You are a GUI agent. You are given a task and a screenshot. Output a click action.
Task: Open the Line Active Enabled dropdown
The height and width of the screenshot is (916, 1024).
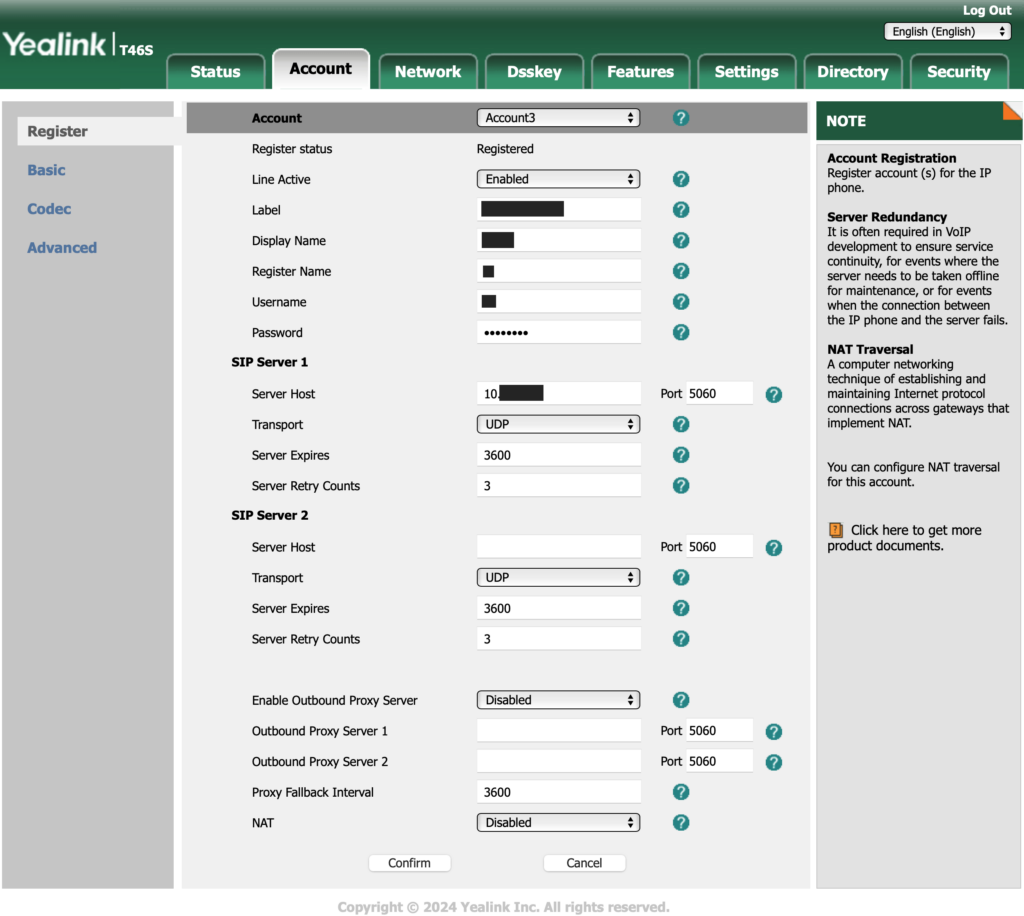[x=558, y=179]
